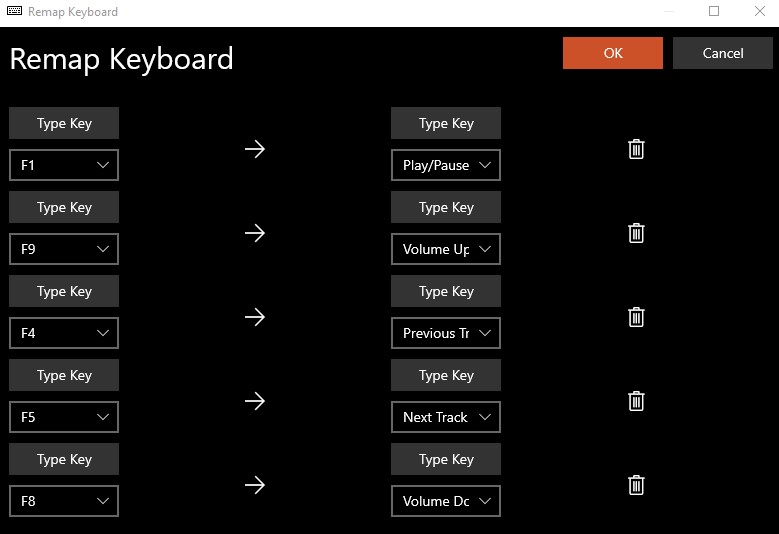Expand the Next Track target dropdown
Viewport: 779px width, 534px height.
[x=446, y=417]
